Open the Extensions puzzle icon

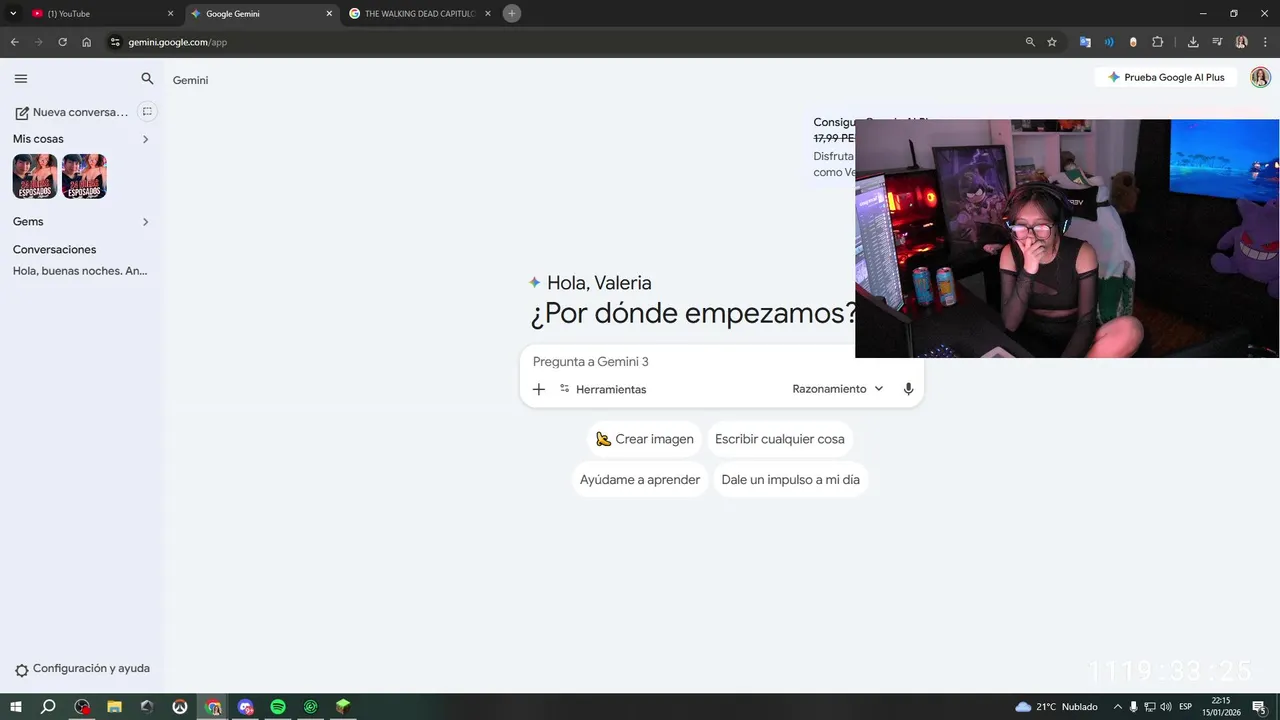[x=1158, y=42]
